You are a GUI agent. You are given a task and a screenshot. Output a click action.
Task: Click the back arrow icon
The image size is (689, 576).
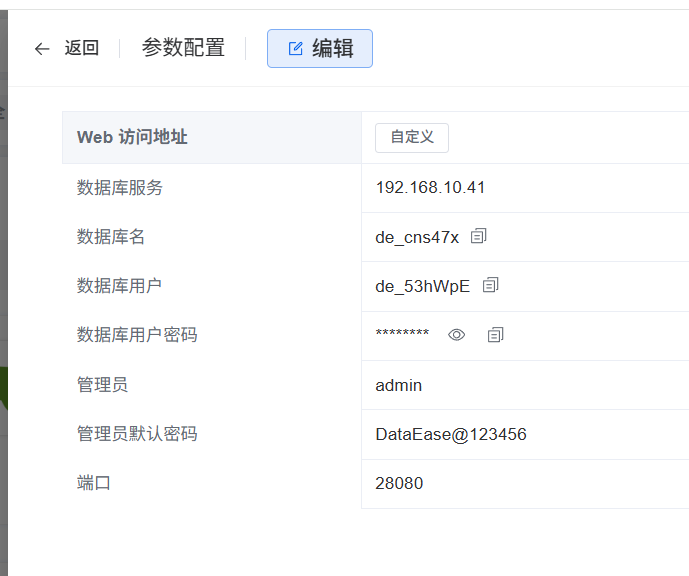pos(42,49)
